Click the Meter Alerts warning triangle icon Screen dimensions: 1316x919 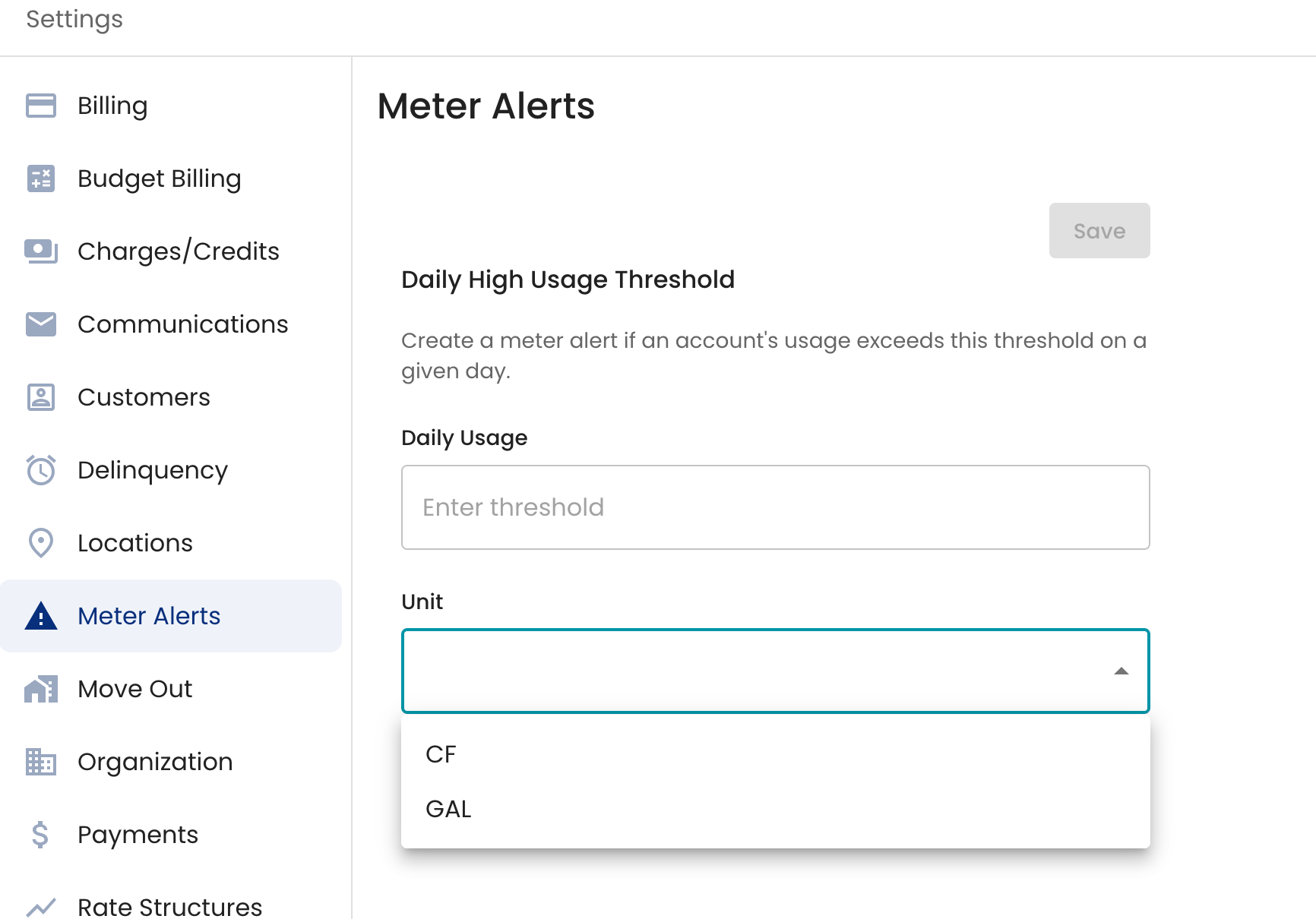(x=41, y=616)
